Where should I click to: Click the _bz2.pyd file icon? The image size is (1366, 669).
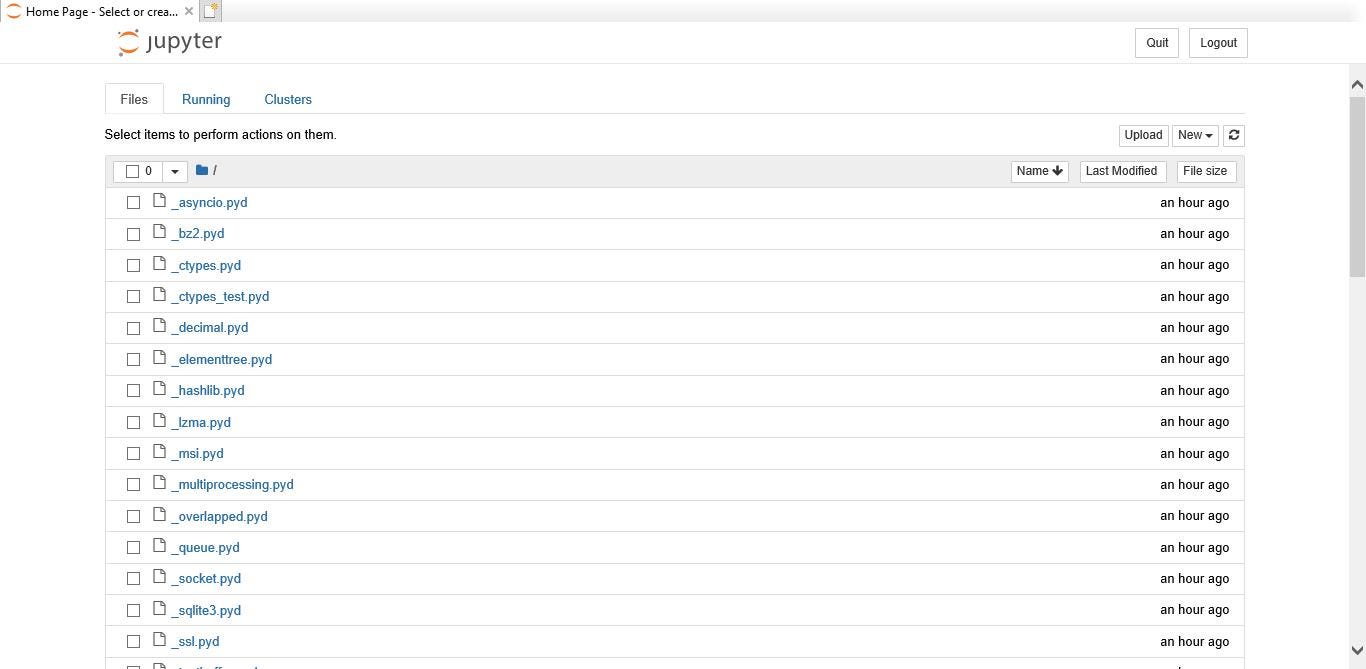pos(160,233)
